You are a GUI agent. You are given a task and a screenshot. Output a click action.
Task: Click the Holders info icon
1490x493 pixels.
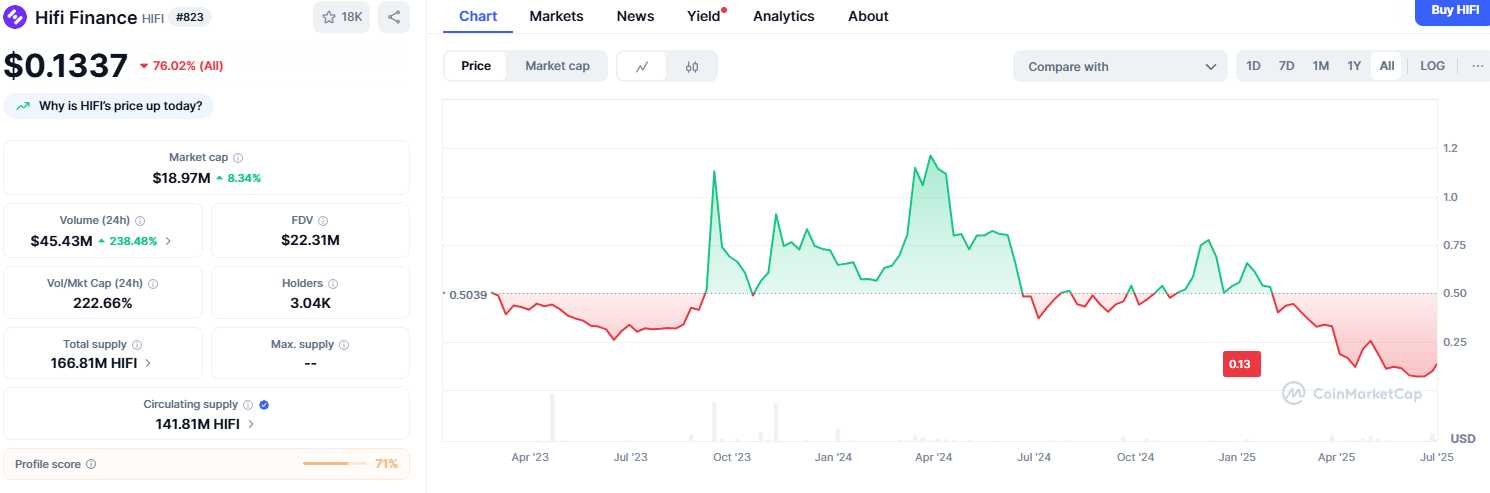pos(333,284)
